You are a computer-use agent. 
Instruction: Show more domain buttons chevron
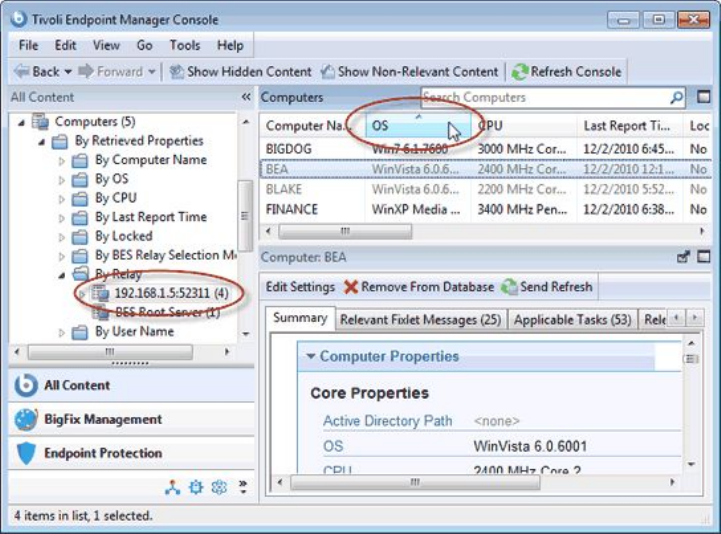pos(243,487)
